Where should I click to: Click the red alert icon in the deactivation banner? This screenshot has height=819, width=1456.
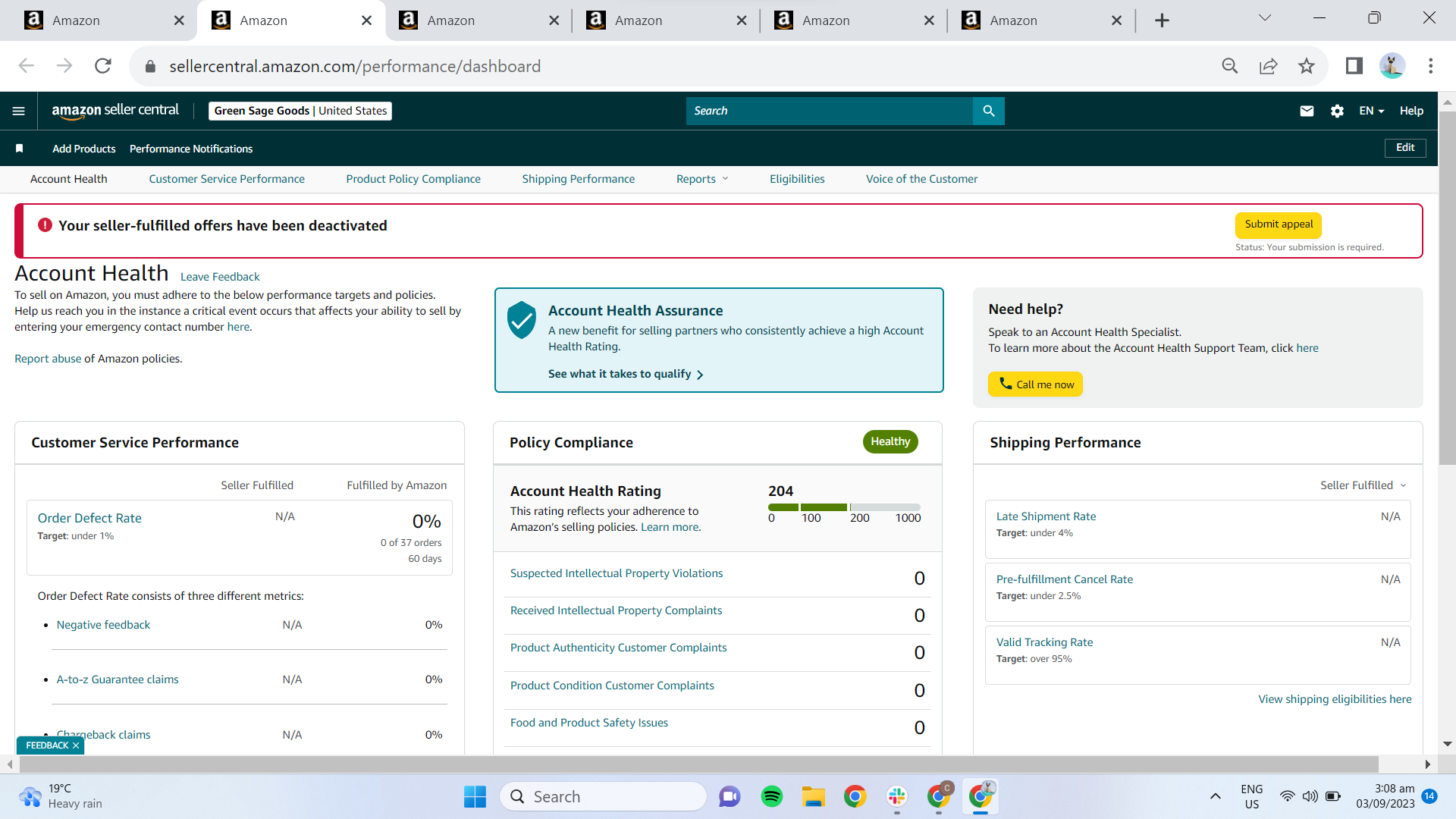45,225
